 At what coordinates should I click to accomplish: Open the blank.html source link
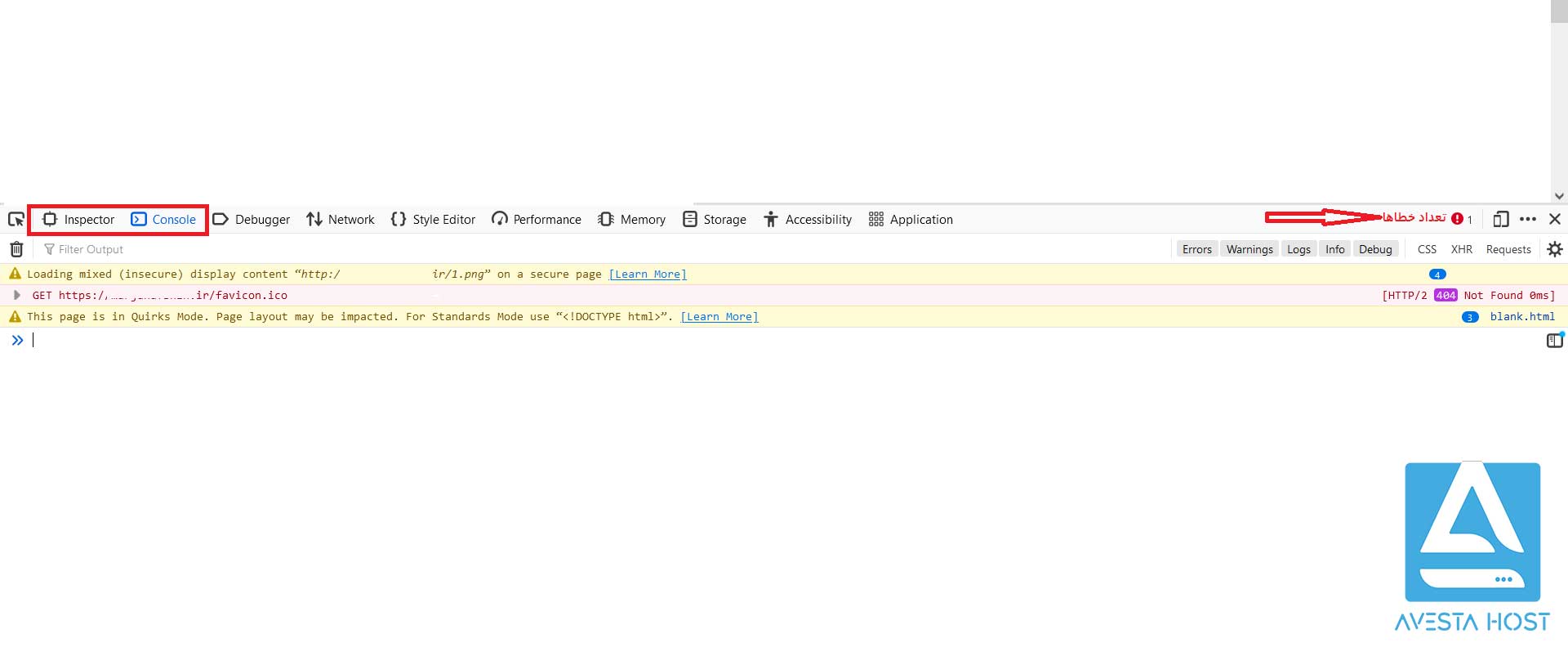[x=1522, y=317]
